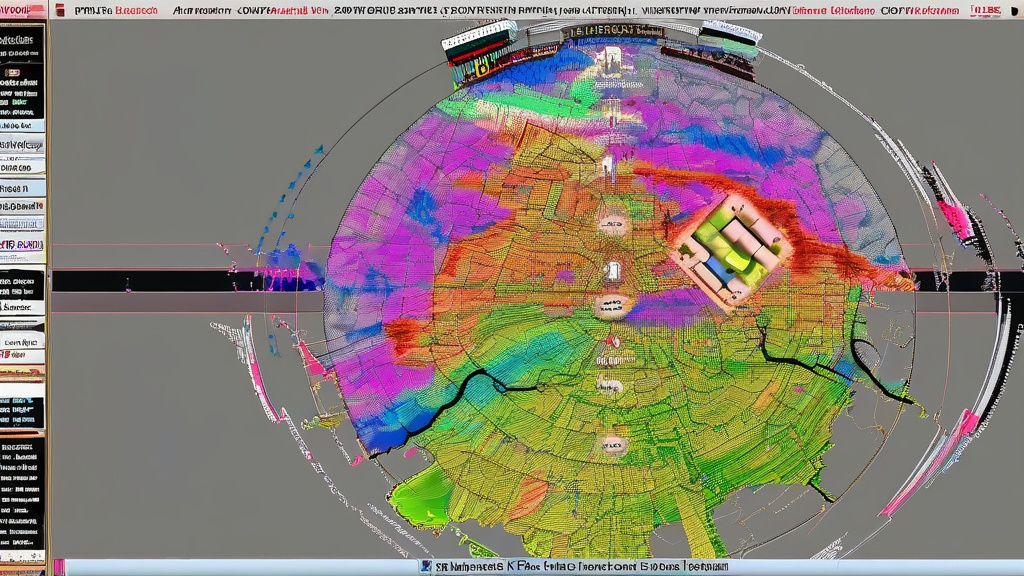Select the colorful block building overlay on the map
The image size is (1024, 576).
point(731,251)
